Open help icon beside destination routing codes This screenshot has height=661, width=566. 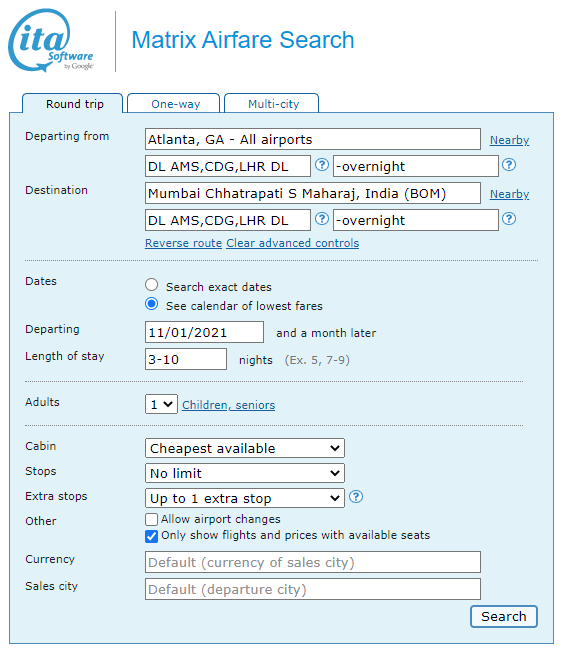[322, 219]
